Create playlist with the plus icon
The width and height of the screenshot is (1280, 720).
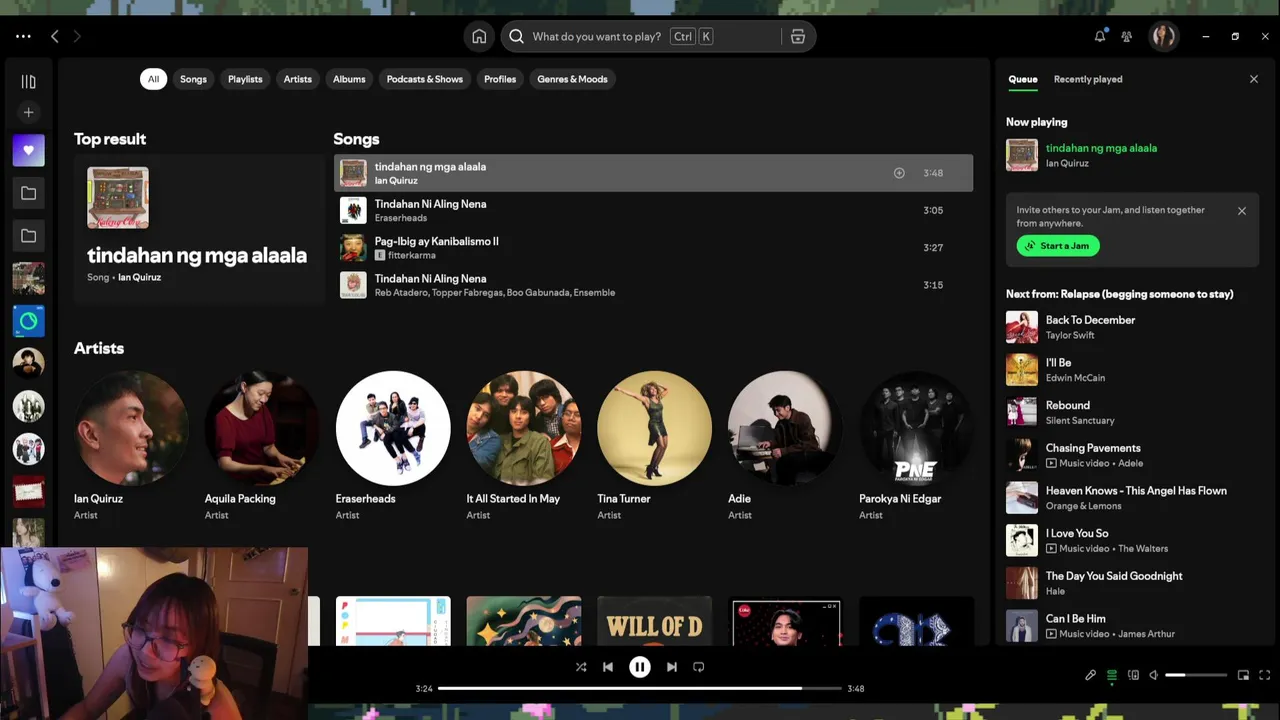[x=28, y=112]
